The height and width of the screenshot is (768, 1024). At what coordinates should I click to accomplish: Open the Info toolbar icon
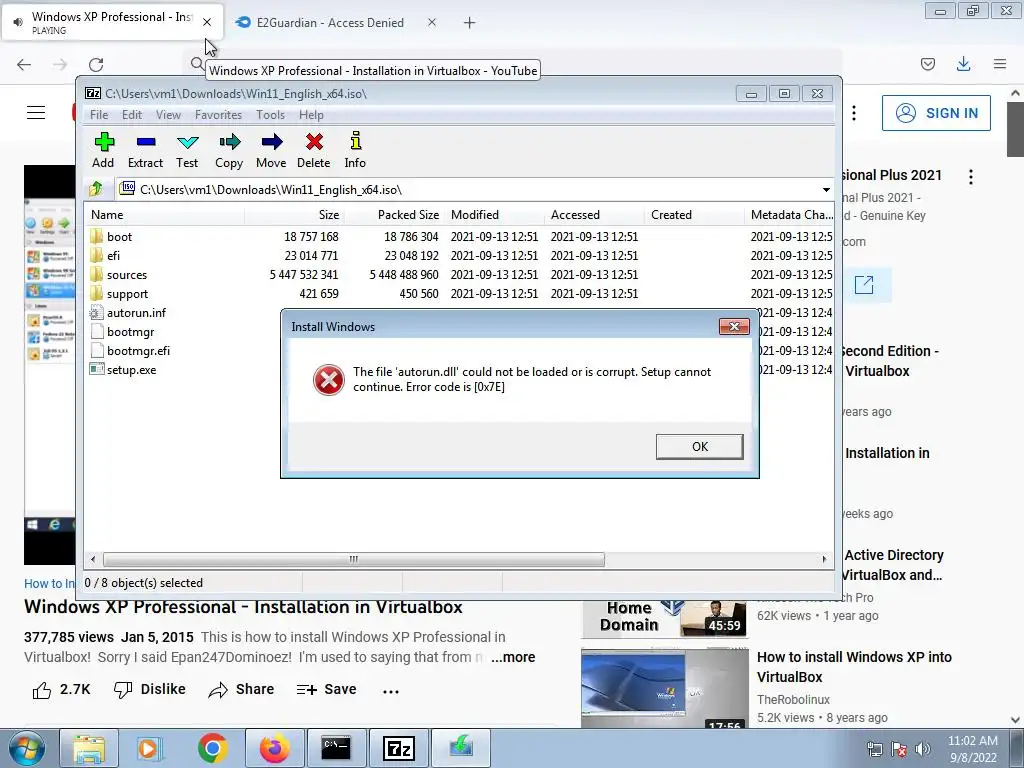(x=355, y=150)
